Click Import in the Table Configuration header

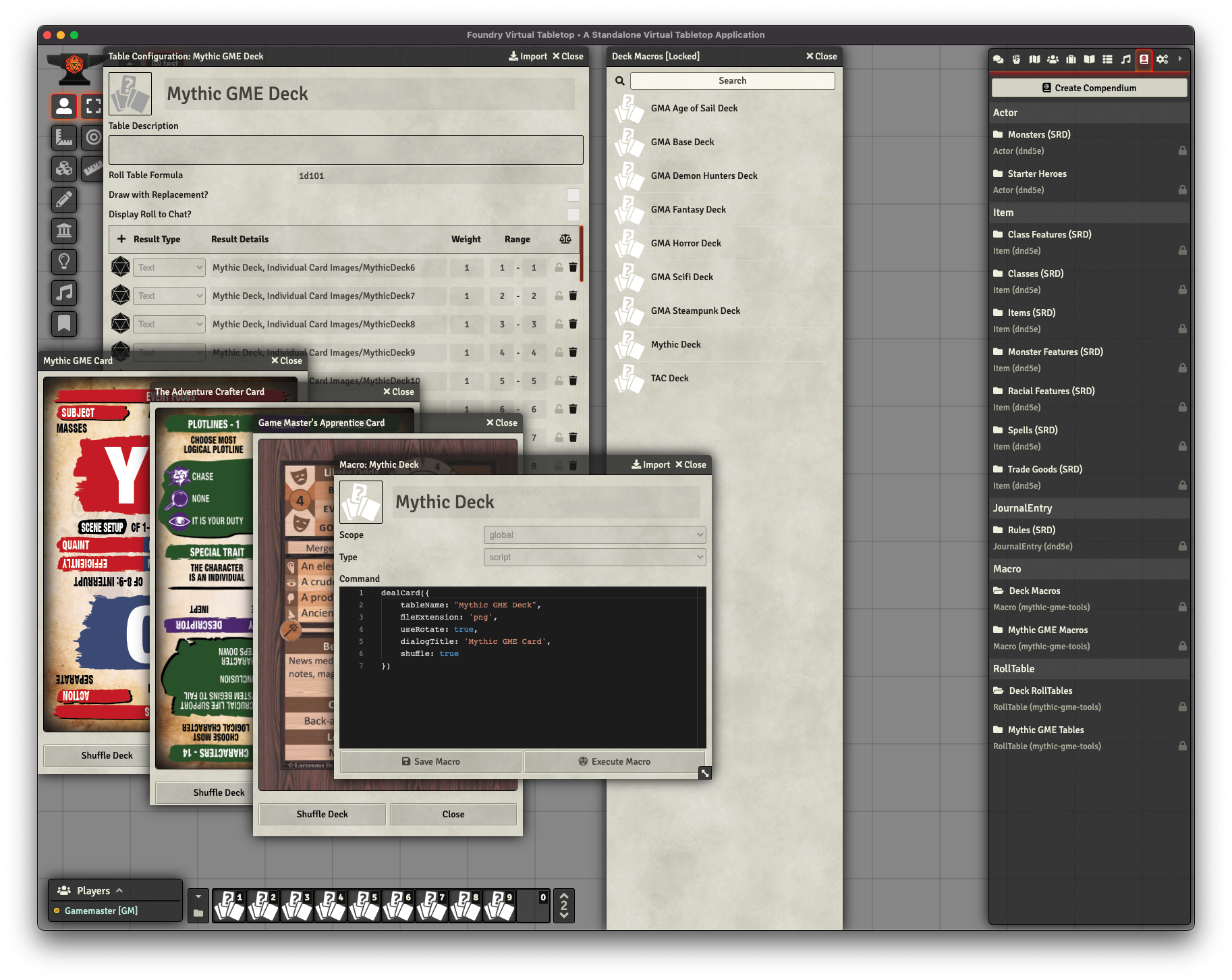click(x=528, y=56)
